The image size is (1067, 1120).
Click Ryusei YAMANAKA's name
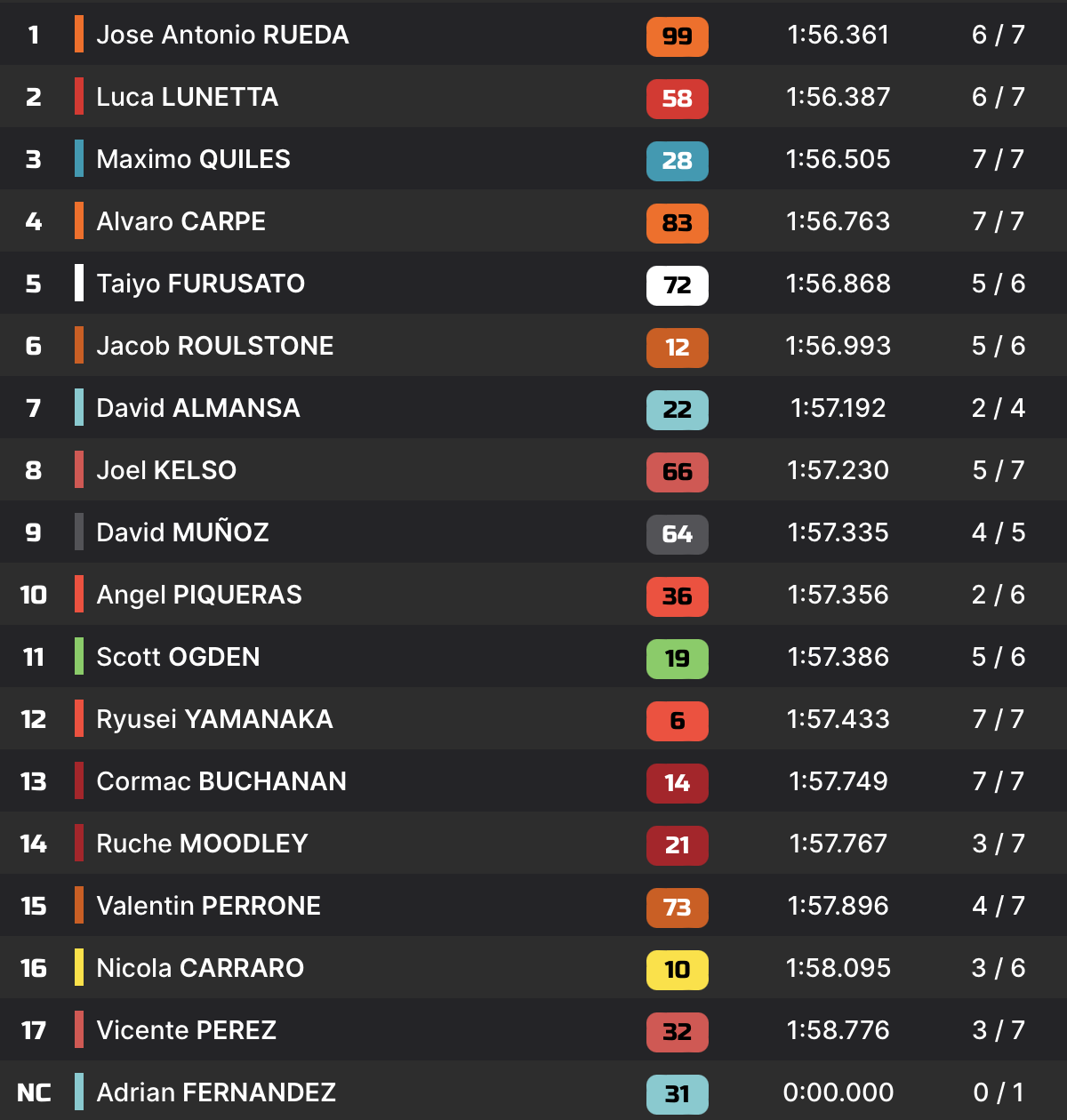[x=214, y=719]
